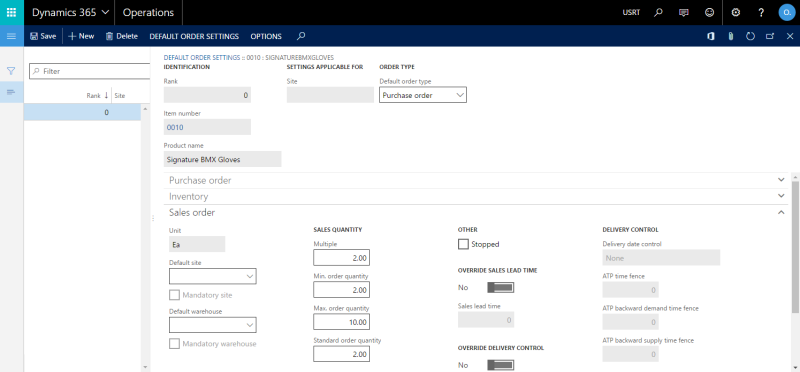This screenshot has height=372, width=800.
Task: Open the item number 0010 link
Action: point(175,128)
